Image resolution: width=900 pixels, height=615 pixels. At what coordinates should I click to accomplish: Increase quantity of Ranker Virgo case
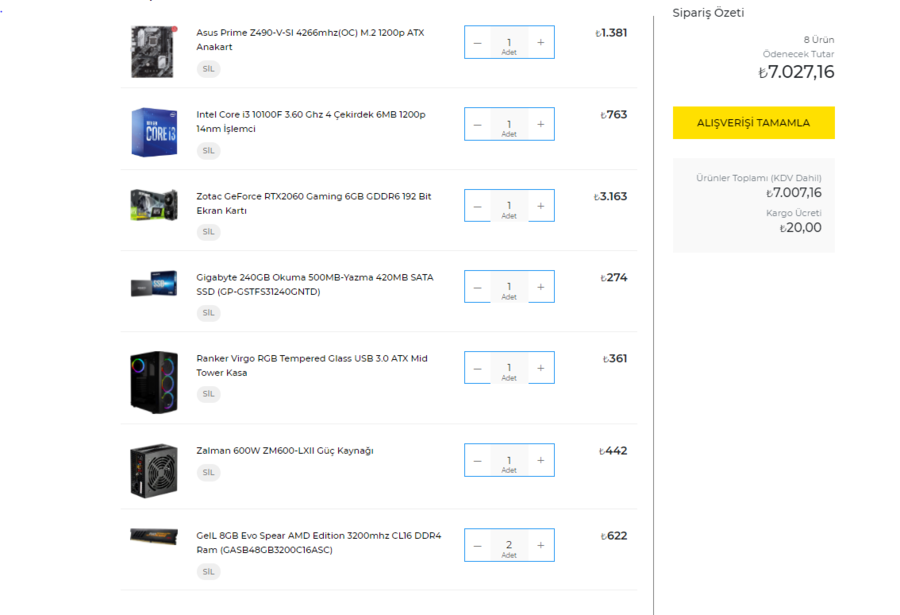click(541, 368)
